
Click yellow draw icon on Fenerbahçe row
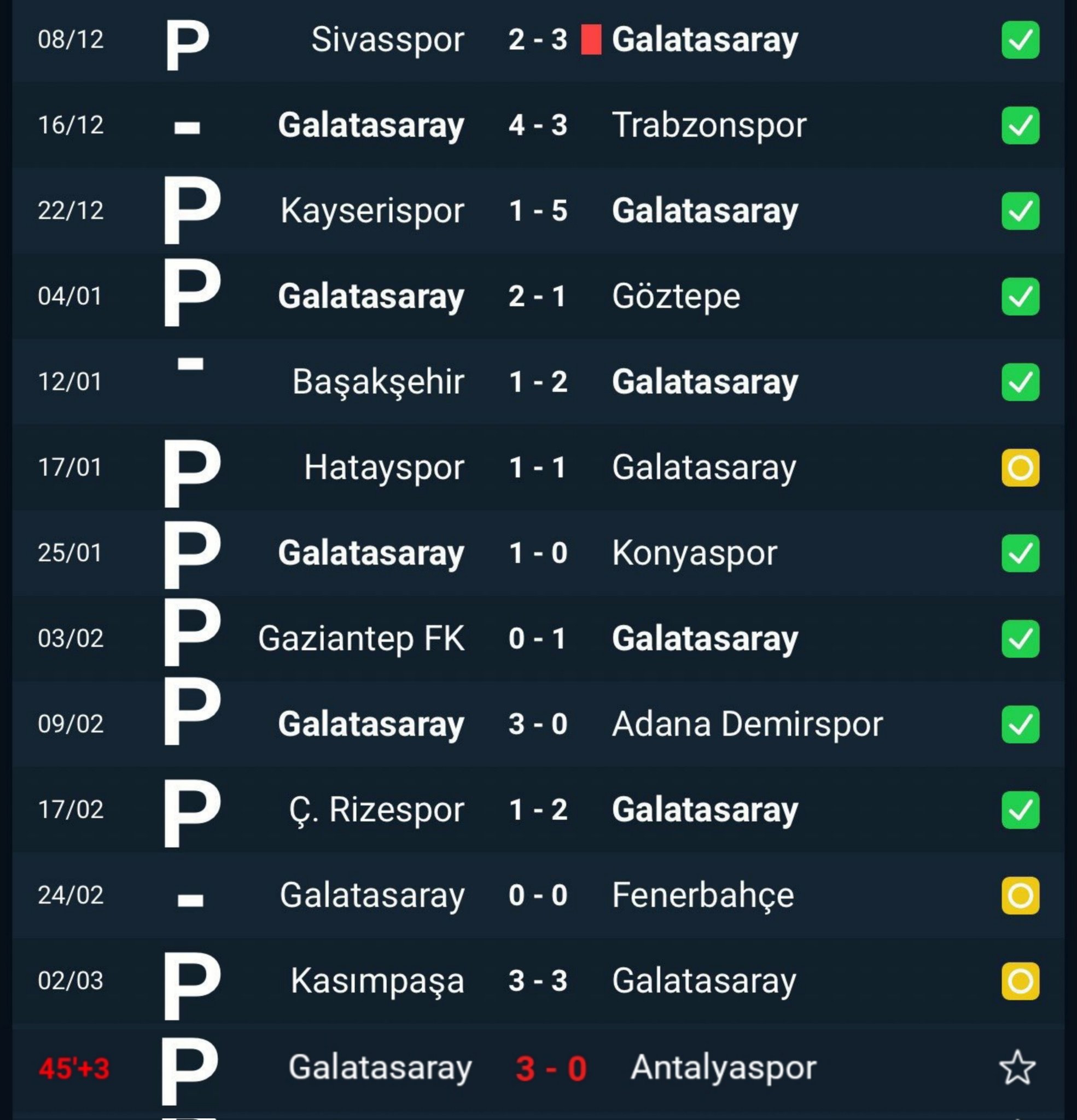[1020, 895]
